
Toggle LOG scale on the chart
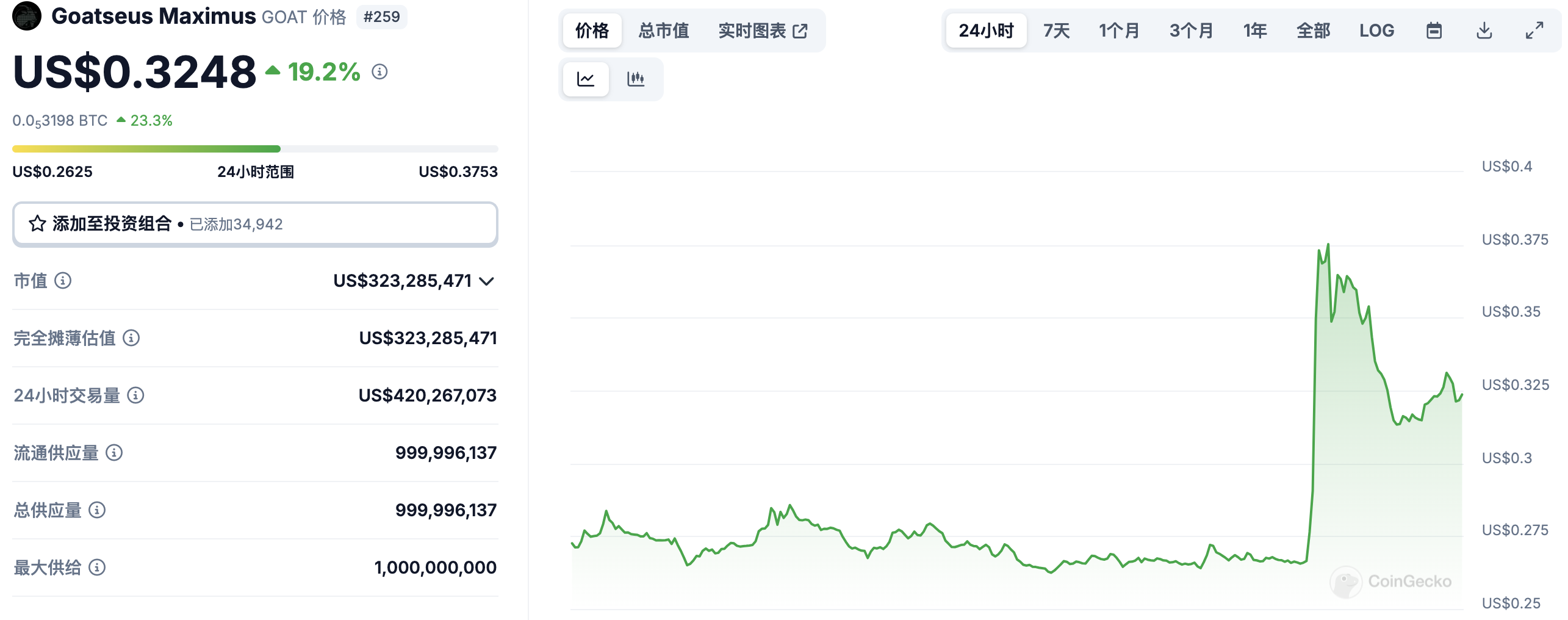pyautogui.click(x=1376, y=31)
